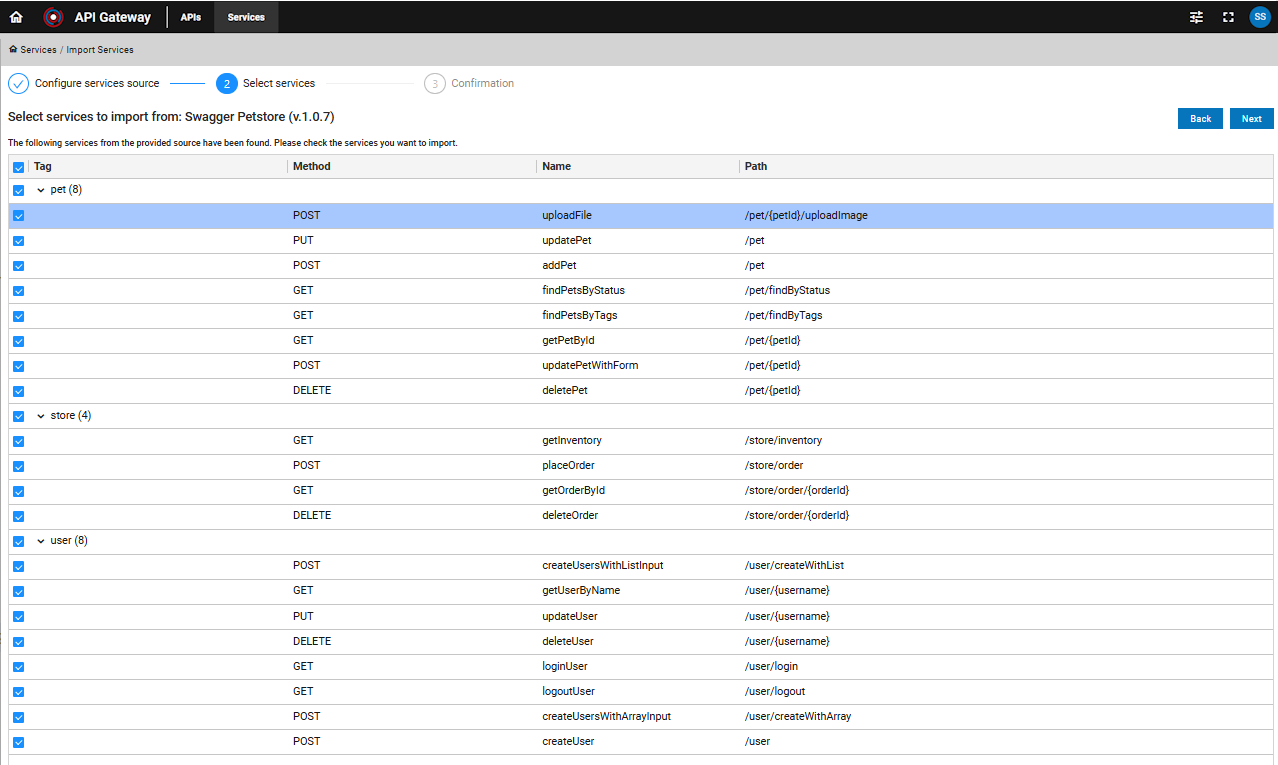
Task: Click the /user/createWithArray path
Action: point(798,716)
